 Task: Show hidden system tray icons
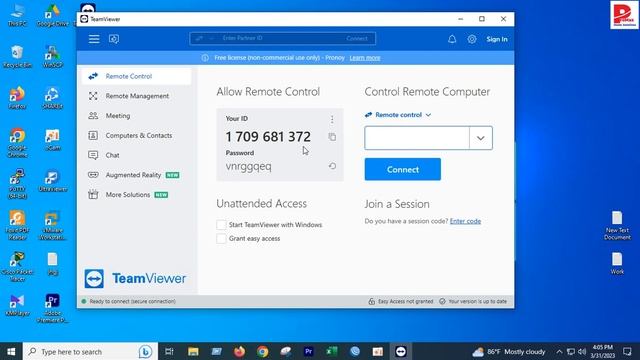559,351
